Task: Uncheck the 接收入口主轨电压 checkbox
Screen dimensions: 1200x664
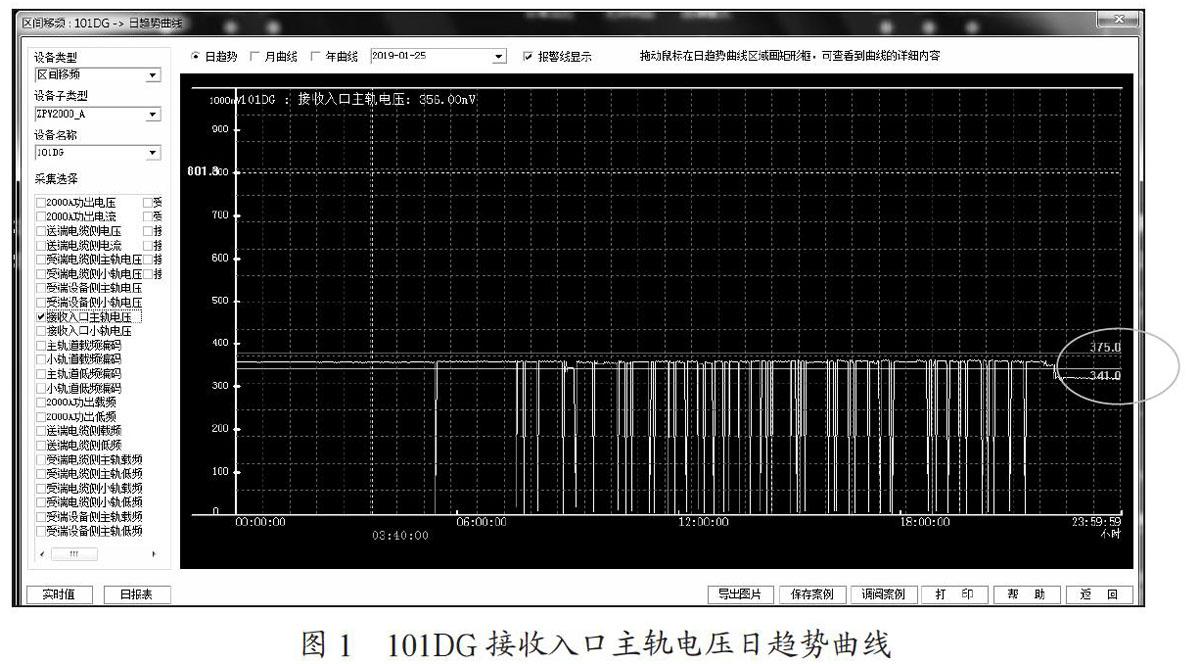Action: tap(41, 316)
